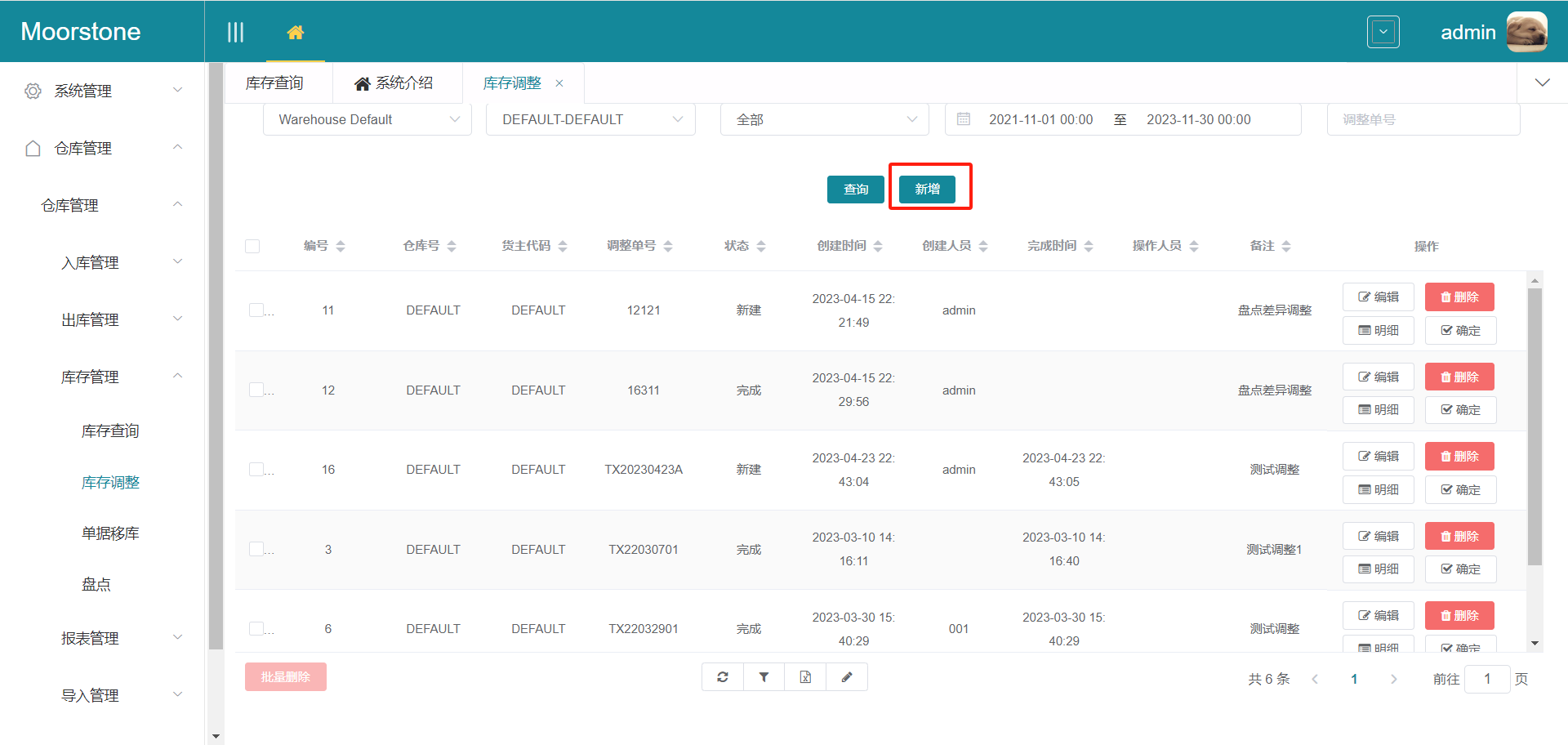Click the admin avatar picture
This screenshot has height=745, width=1568.
(1526, 32)
